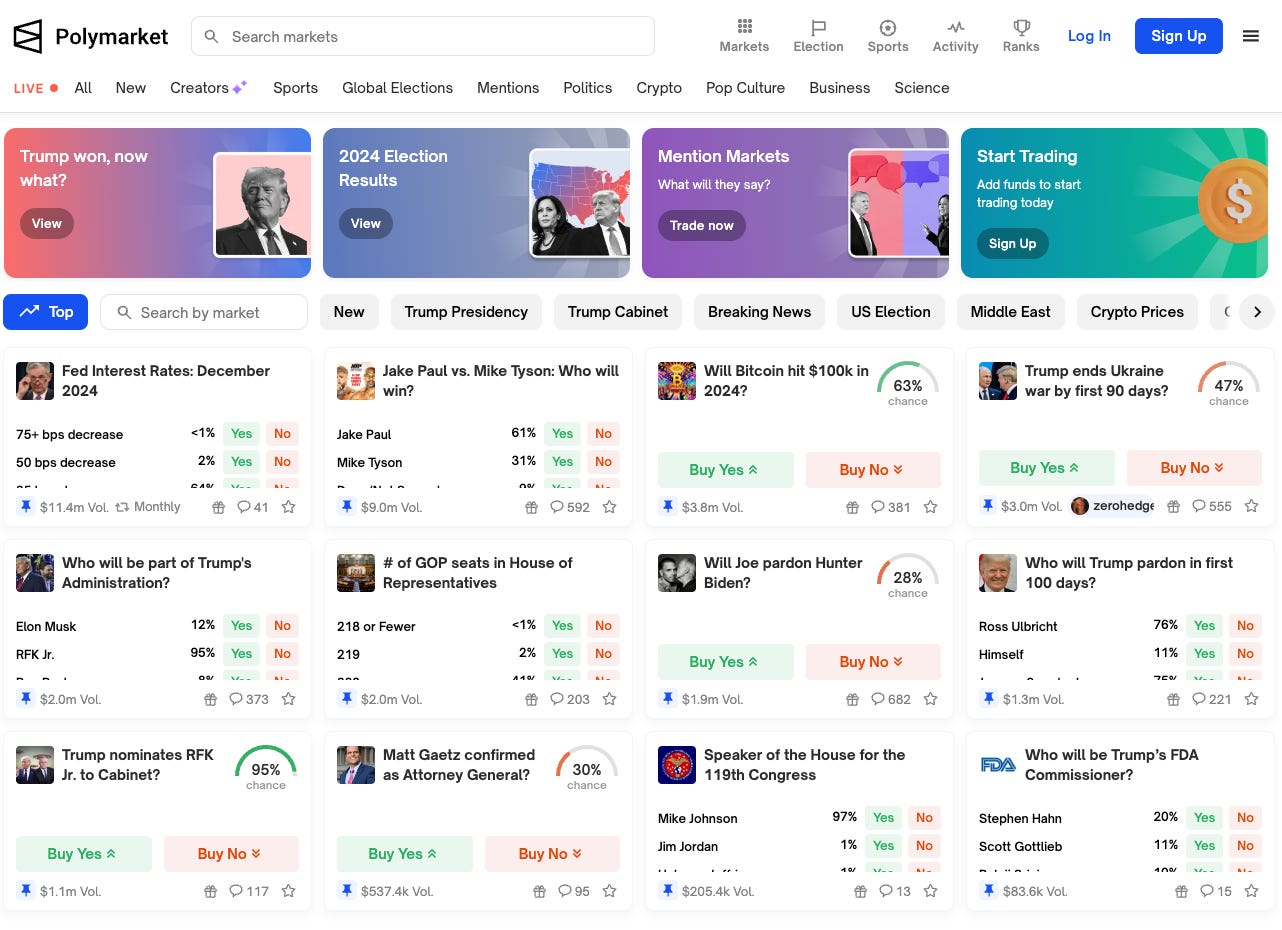Select the Crypto category tab
The width and height of the screenshot is (1282, 930).
coord(659,88)
